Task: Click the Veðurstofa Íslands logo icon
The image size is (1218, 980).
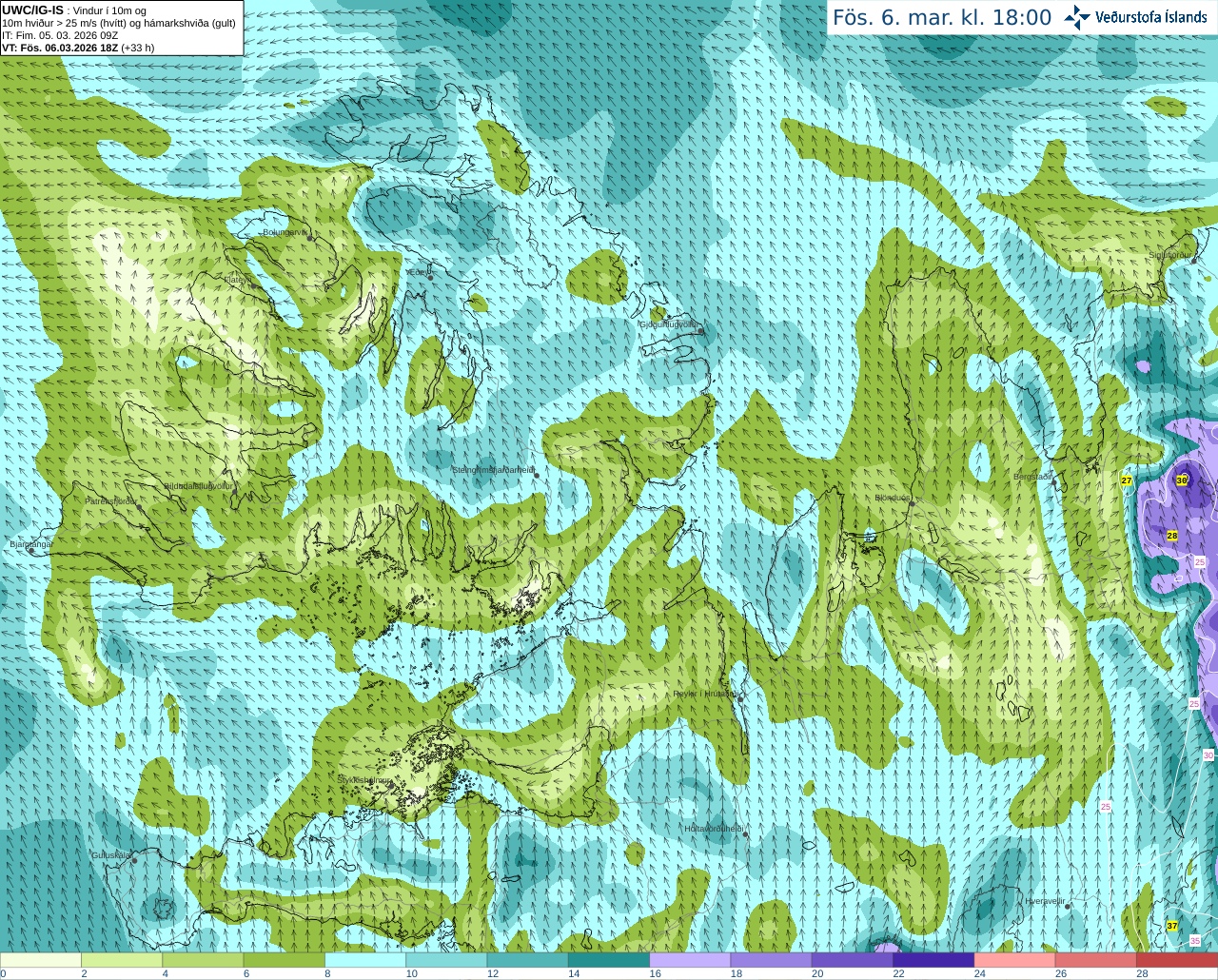Action: click(1077, 17)
